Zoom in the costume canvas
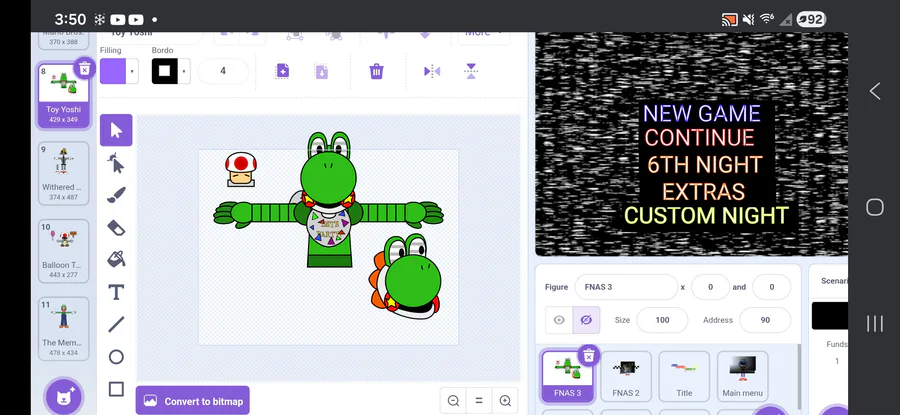Image resolution: width=900 pixels, height=415 pixels. (x=505, y=401)
